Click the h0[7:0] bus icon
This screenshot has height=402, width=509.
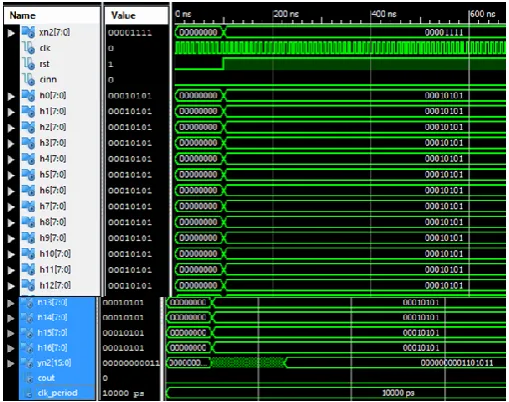tap(28, 95)
